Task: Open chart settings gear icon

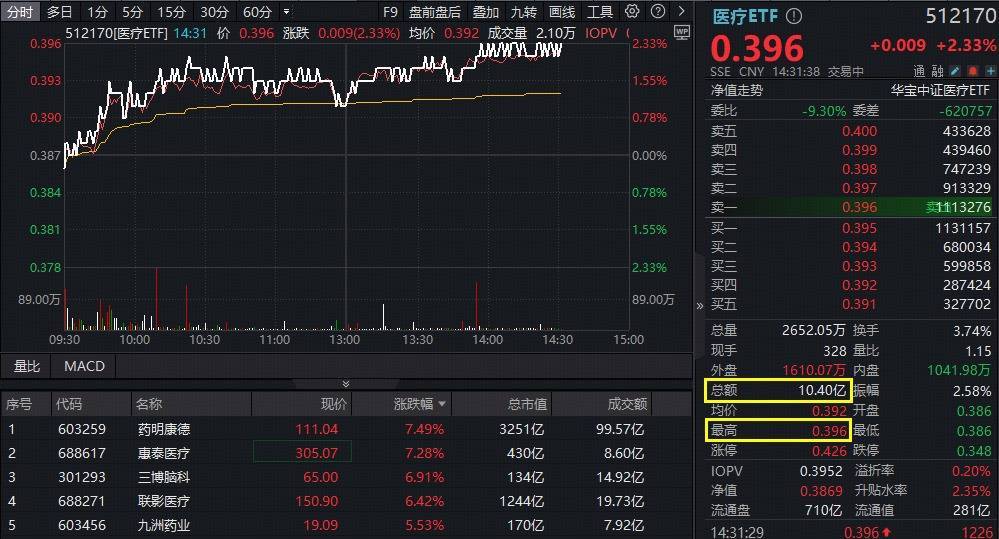Action: [632, 12]
